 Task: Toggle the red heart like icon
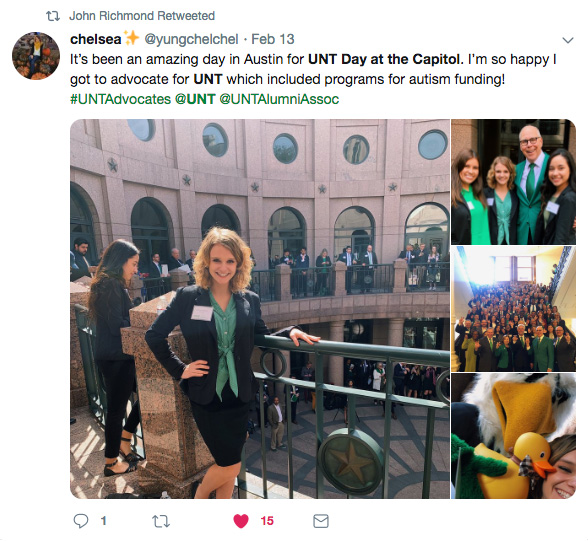tap(241, 521)
